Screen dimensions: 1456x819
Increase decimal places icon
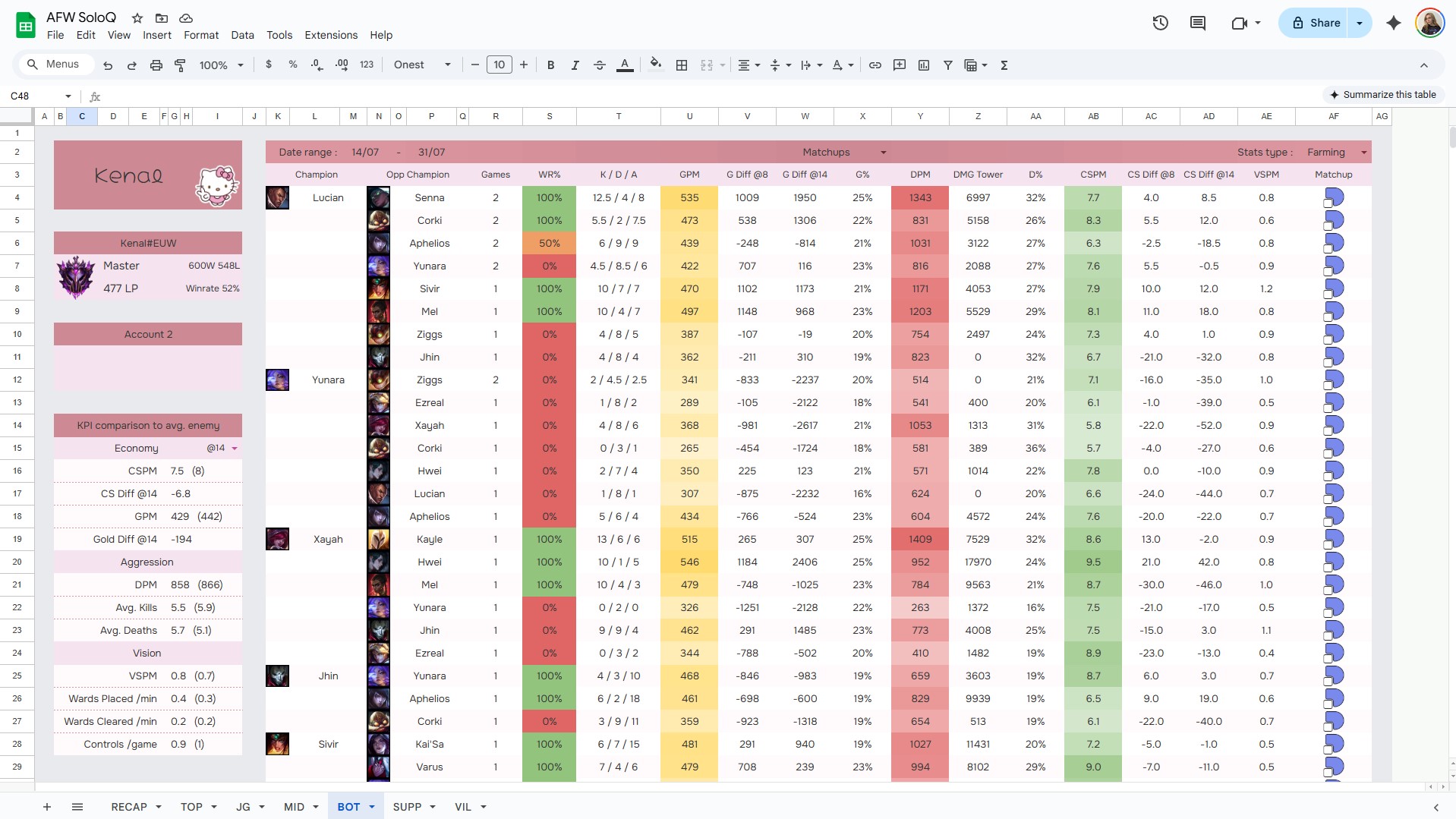[x=342, y=65]
